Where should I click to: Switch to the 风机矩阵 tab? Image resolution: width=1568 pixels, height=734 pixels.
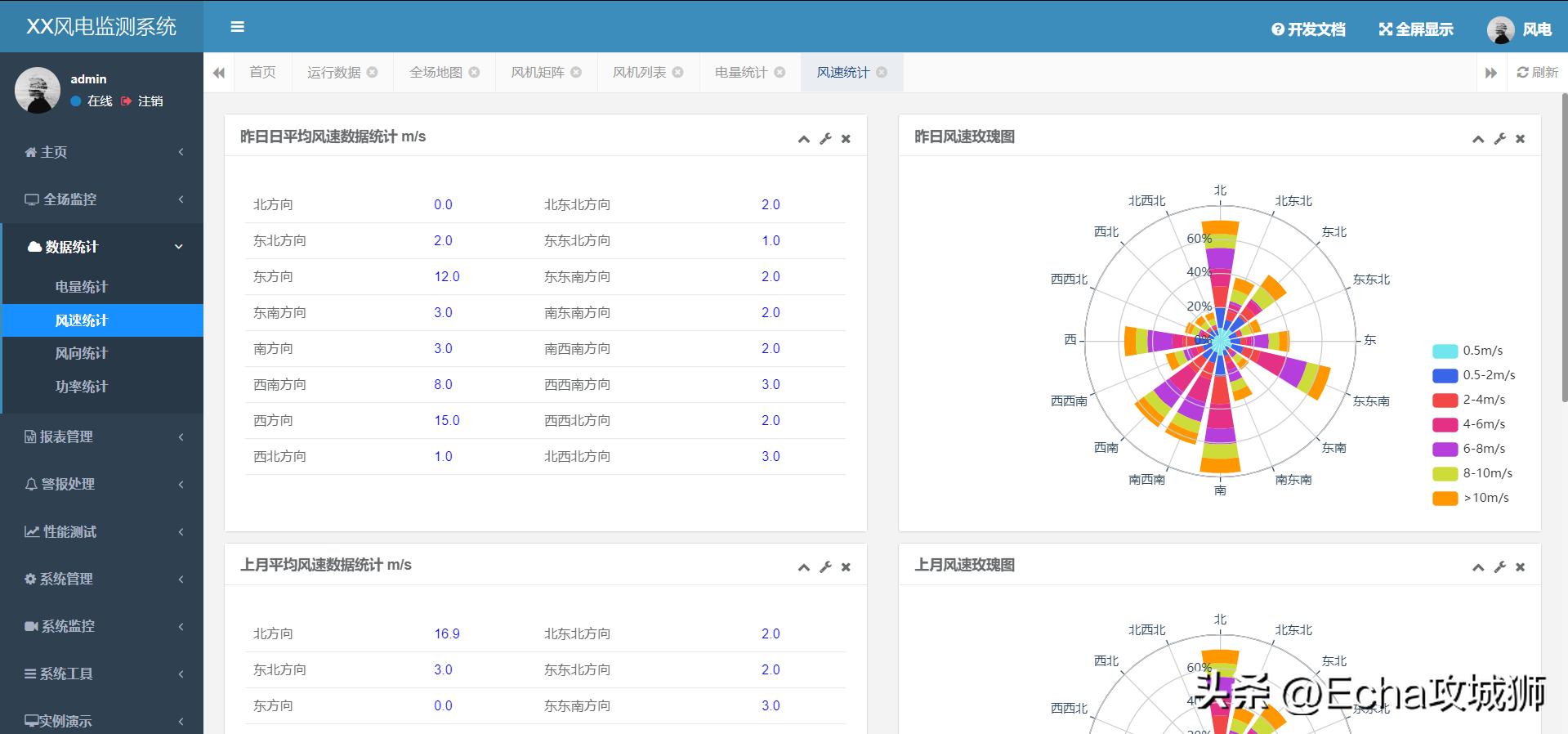pyautogui.click(x=538, y=73)
